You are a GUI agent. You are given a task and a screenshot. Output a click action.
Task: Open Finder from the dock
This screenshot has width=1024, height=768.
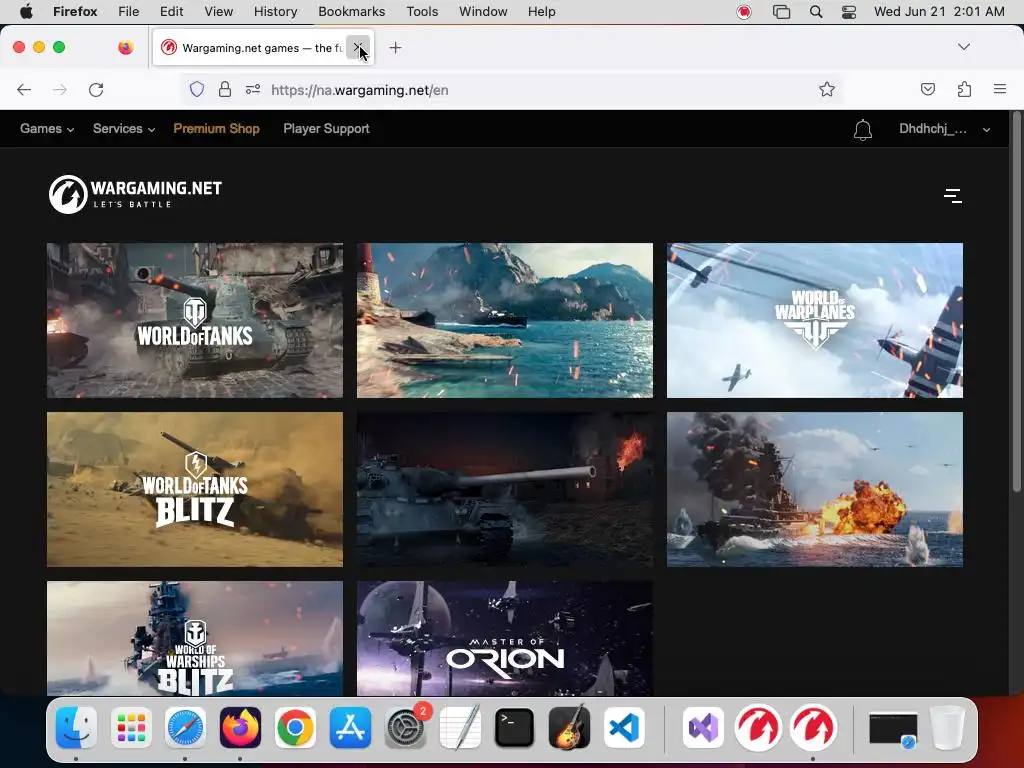point(76,727)
